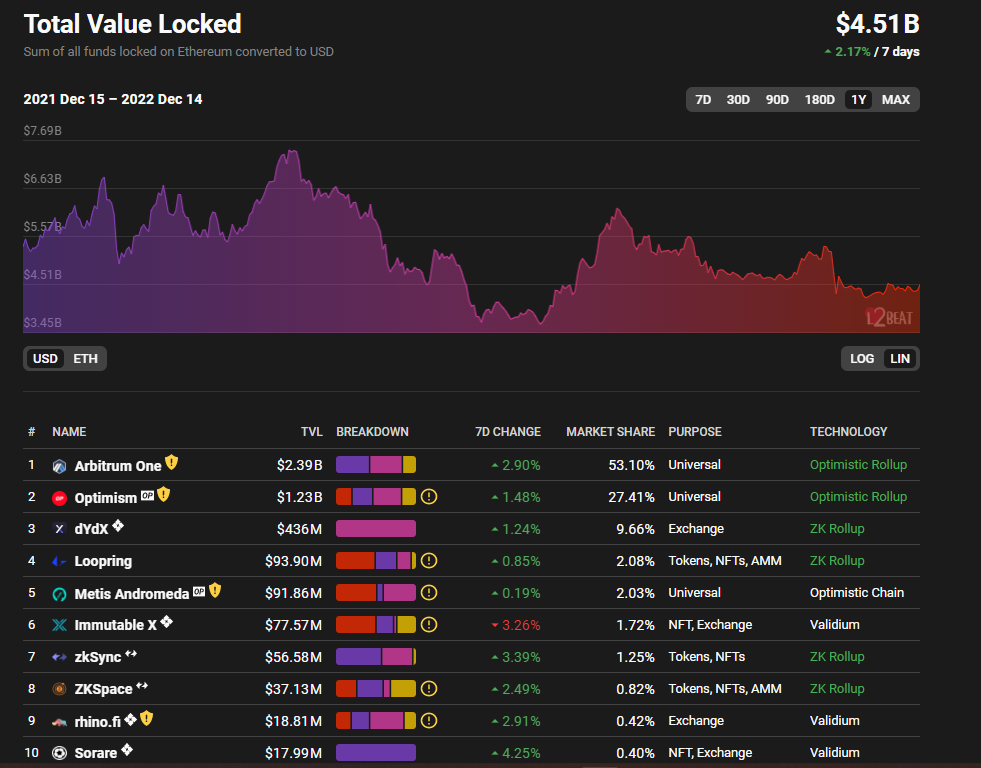Screen dimensions: 981x768
Task: Click the 7D CHANGE column header
Action: click(x=508, y=432)
